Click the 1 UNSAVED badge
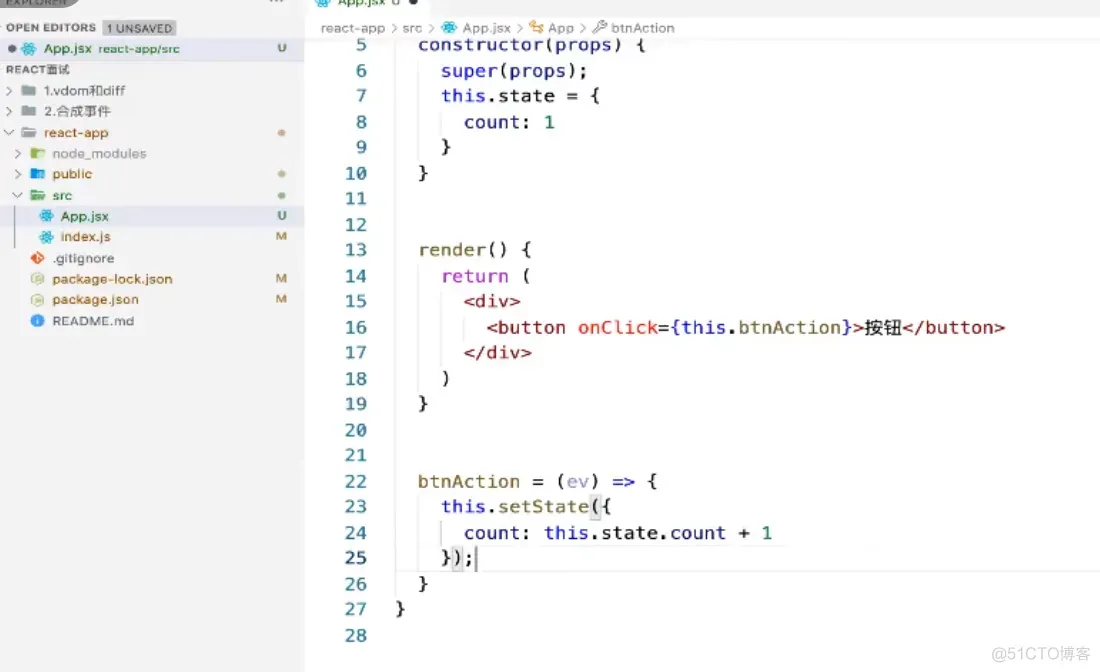1100x672 pixels. coord(139,28)
